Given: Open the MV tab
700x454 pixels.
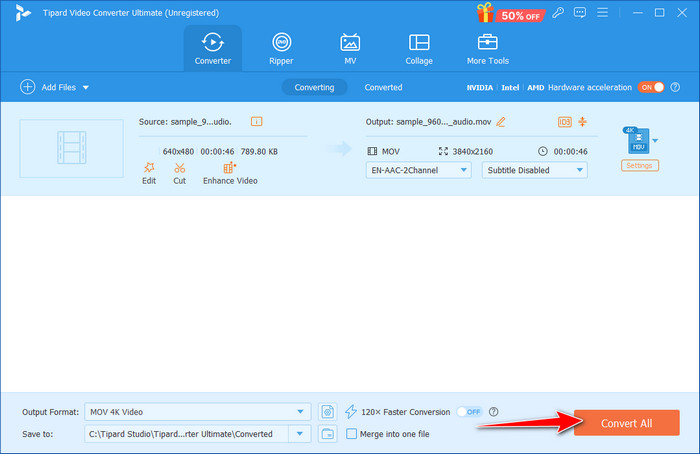Looking at the screenshot, I should coord(350,49).
